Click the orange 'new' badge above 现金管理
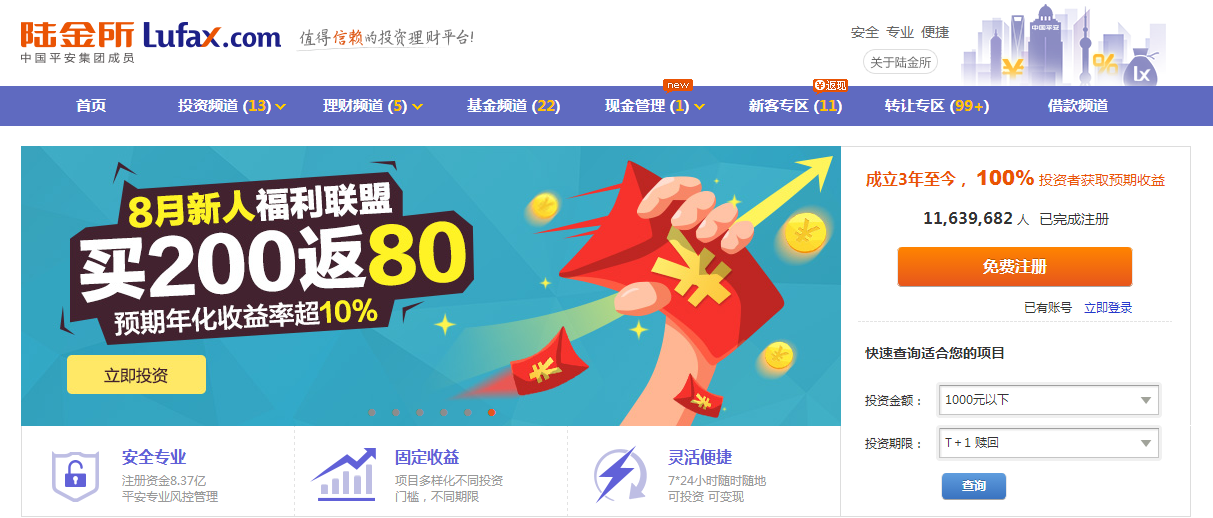1213x518 pixels. [x=678, y=85]
